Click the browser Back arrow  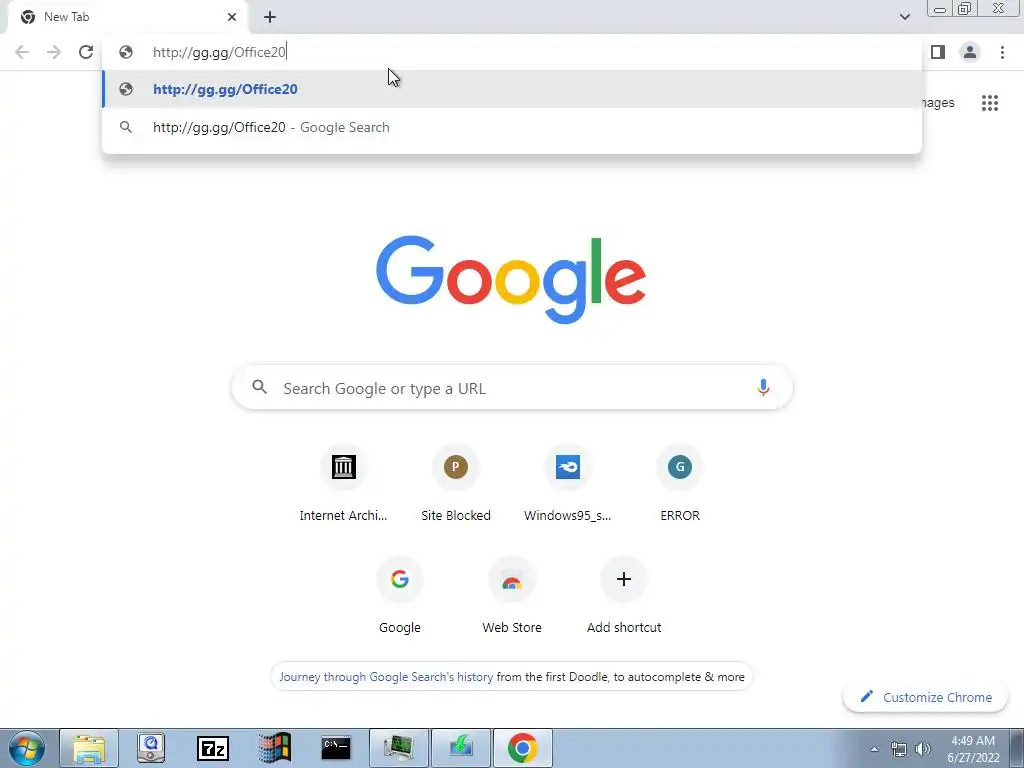22,52
